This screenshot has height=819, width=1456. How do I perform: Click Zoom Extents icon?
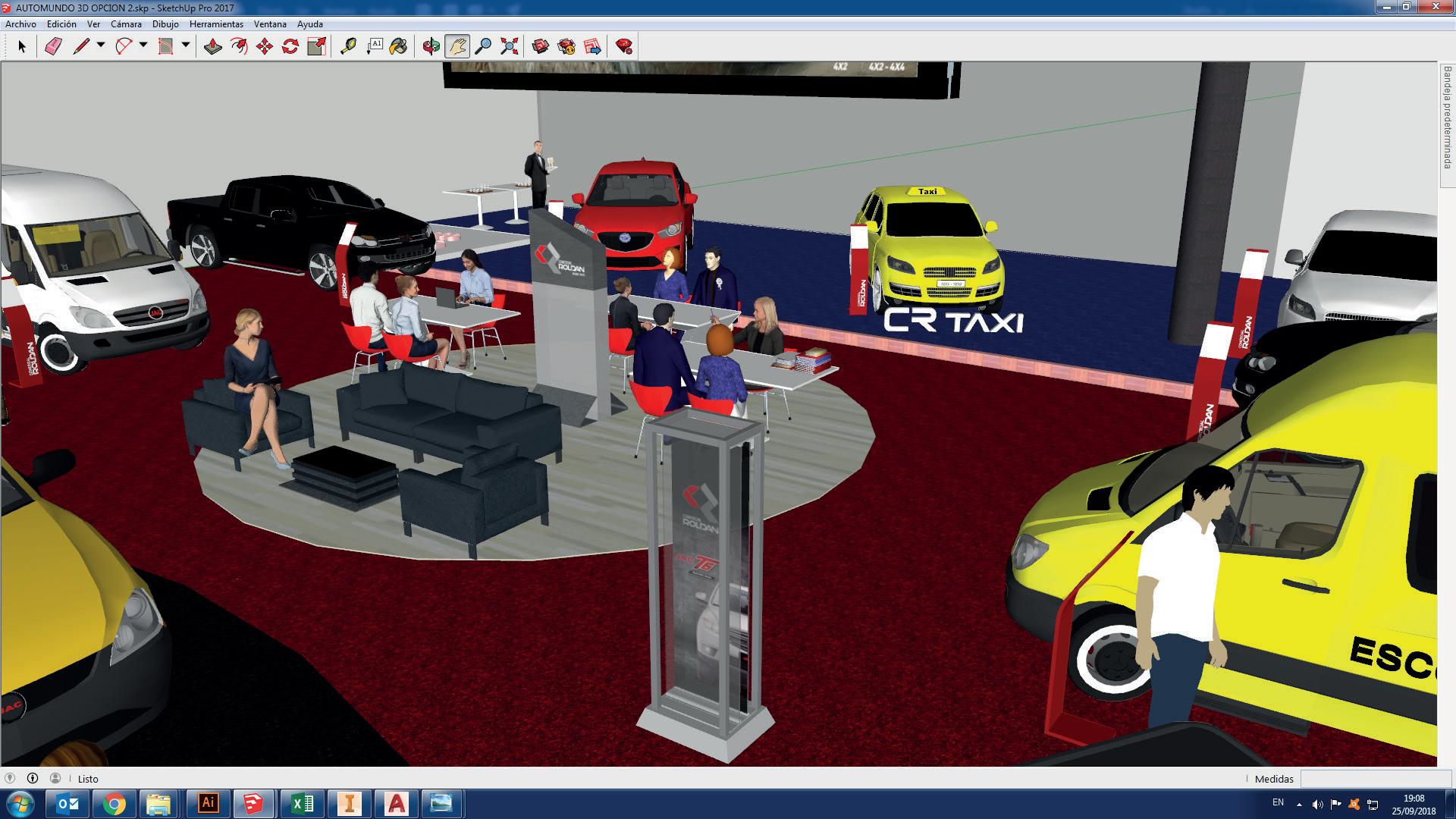(510, 47)
